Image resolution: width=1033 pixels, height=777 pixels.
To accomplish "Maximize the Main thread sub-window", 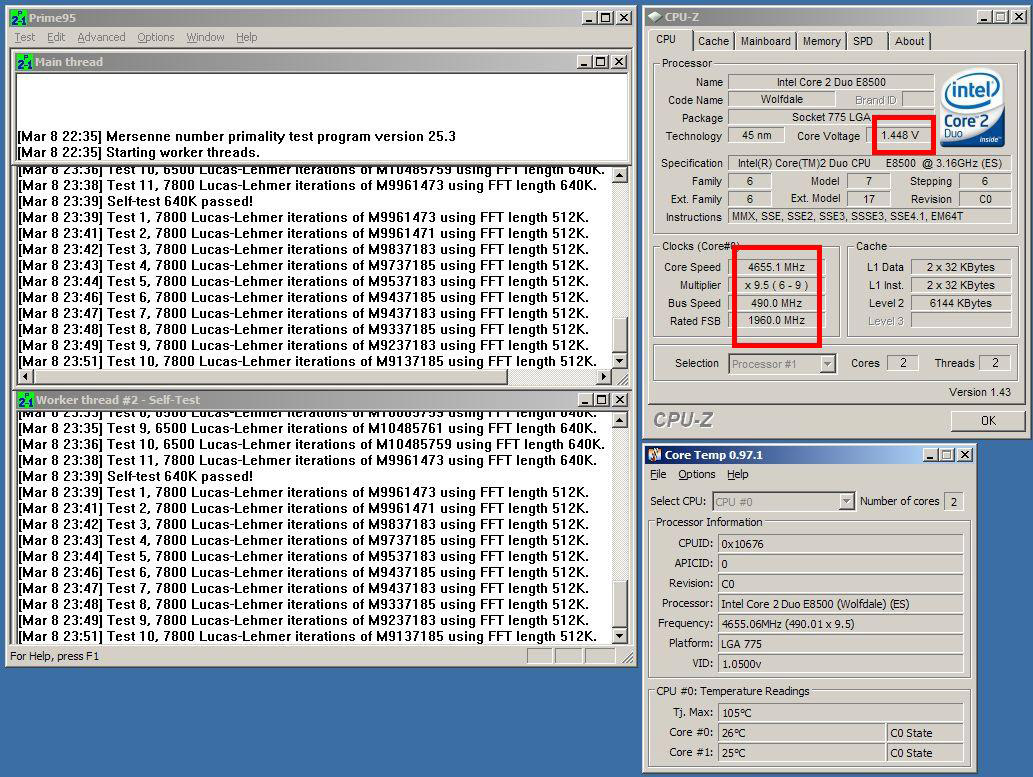I will click(x=601, y=62).
